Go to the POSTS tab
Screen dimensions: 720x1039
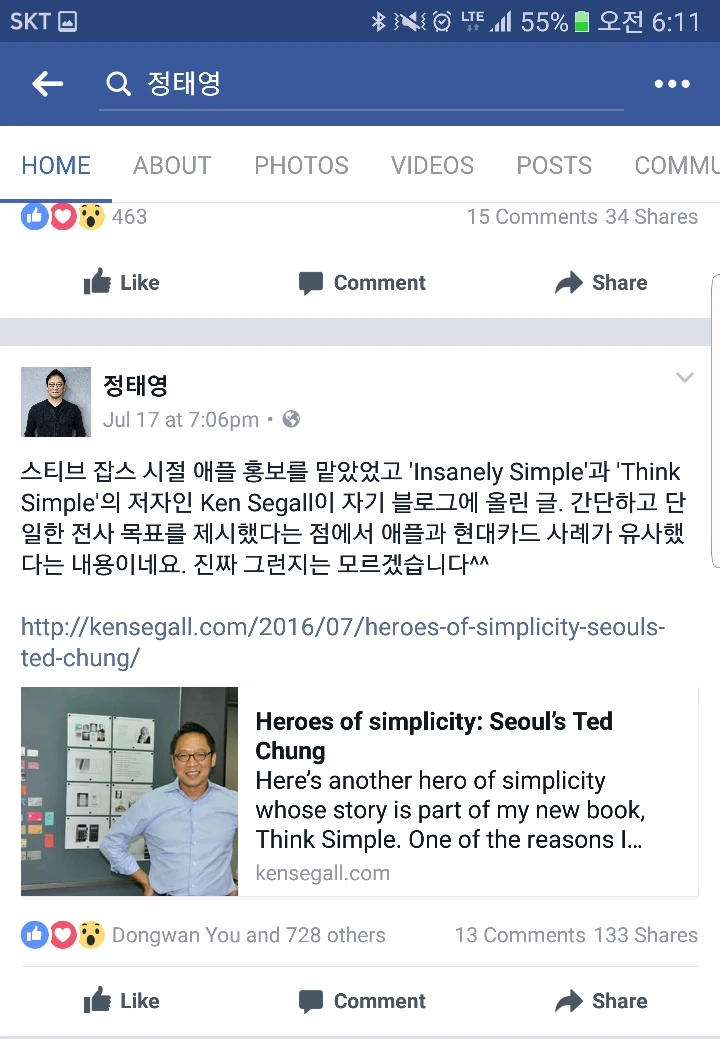(554, 165)
